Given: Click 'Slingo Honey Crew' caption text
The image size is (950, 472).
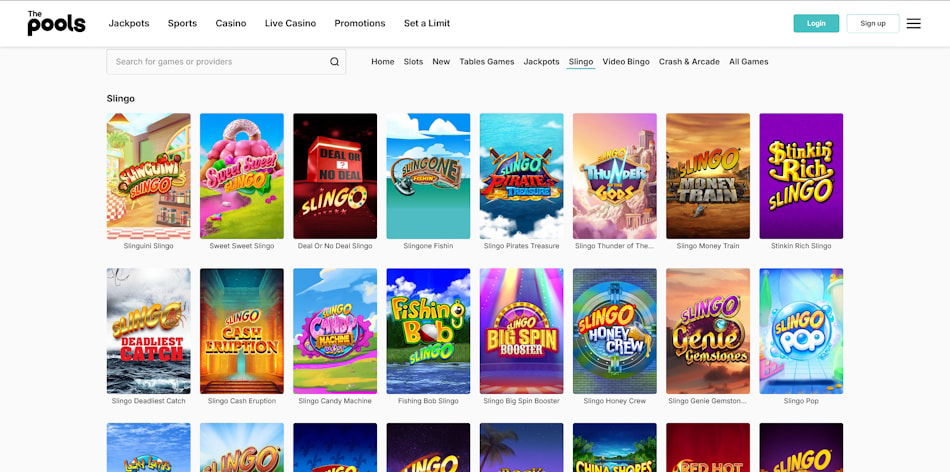Looking at the screenshot, I should 615,401.
